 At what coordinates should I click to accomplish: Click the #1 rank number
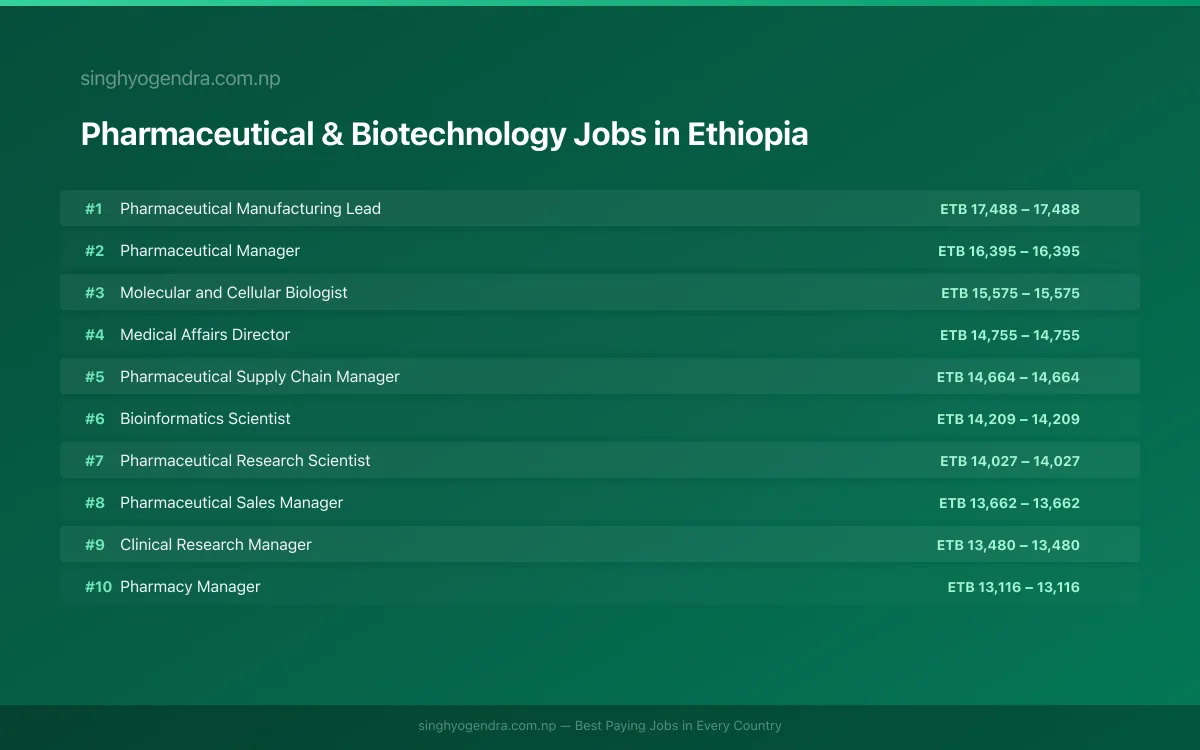(x=94, y=209)
